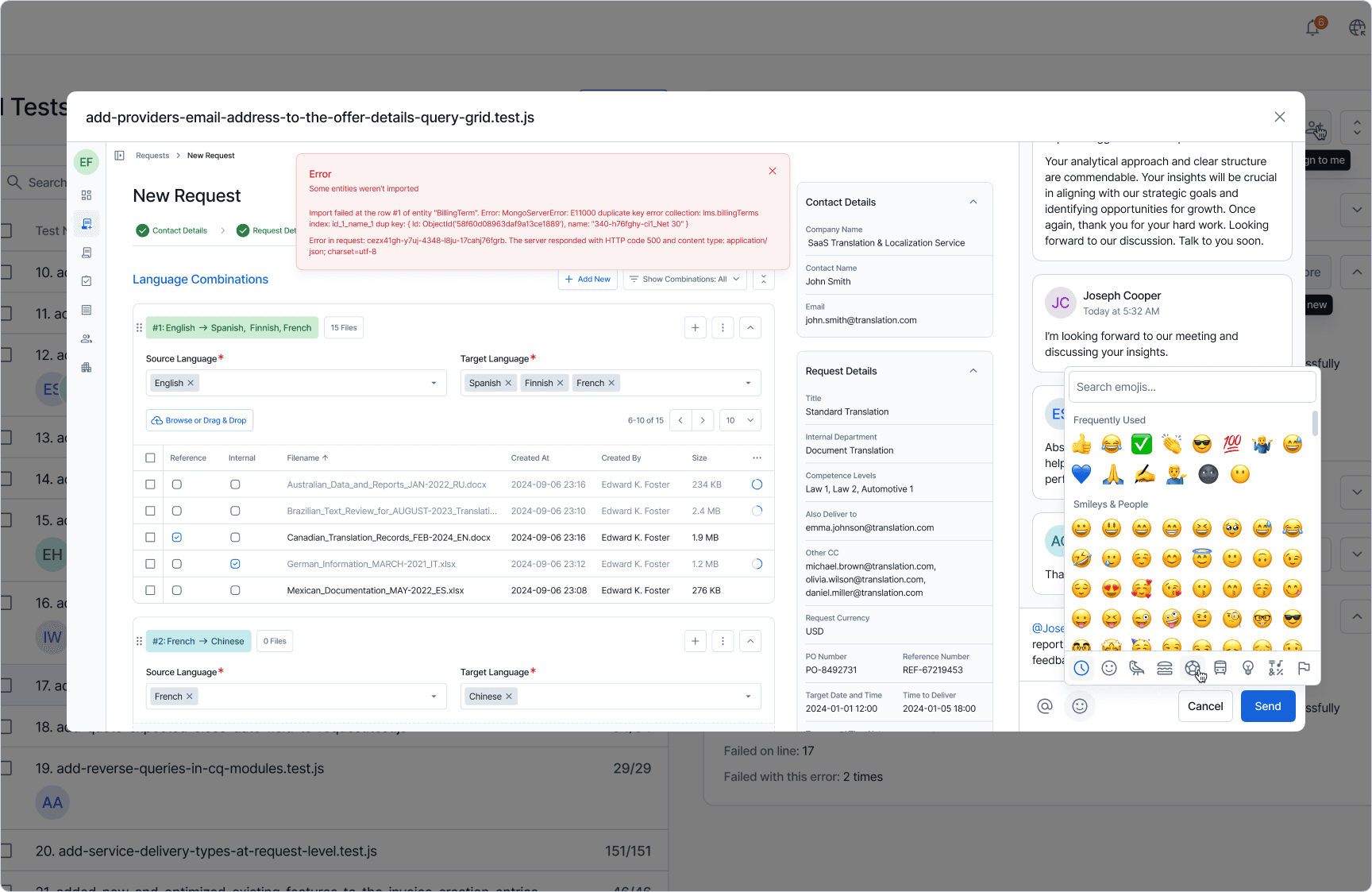Open the file table column options menu
This screenshot has height=892, width=1372.
click(x=757, y=458)
